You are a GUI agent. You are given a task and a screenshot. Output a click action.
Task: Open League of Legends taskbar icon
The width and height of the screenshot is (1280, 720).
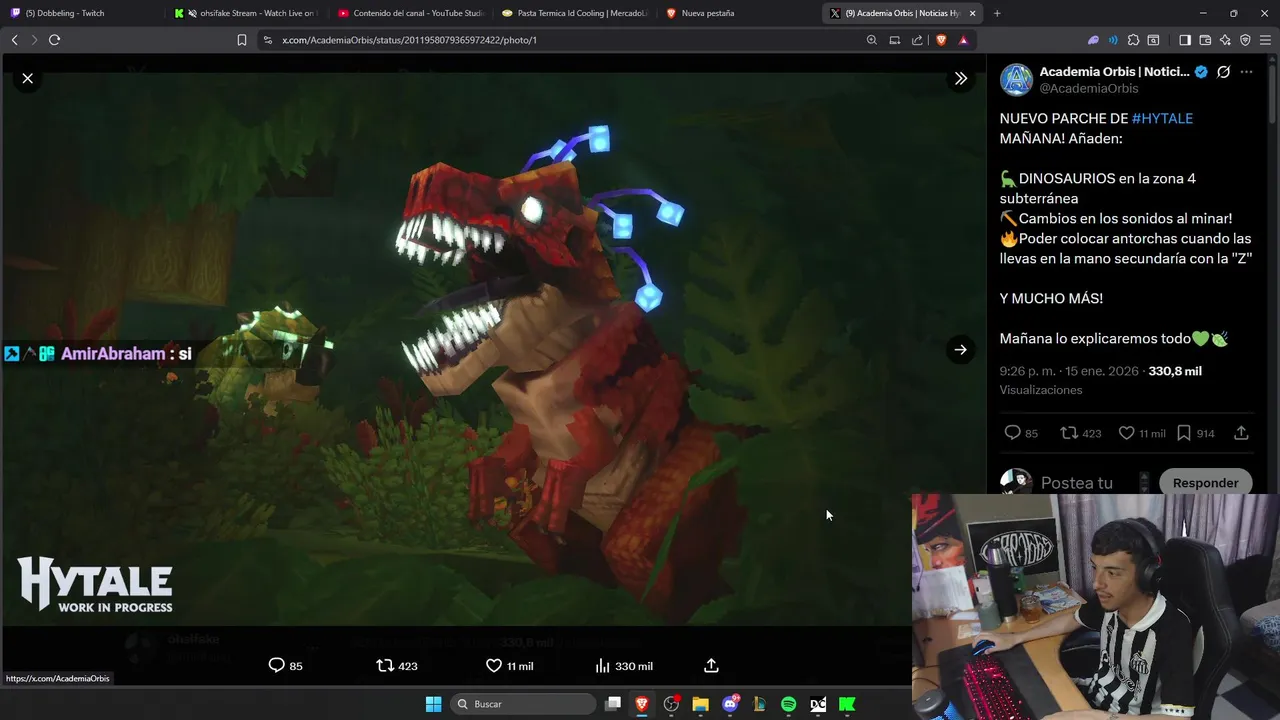pos(759,704)
